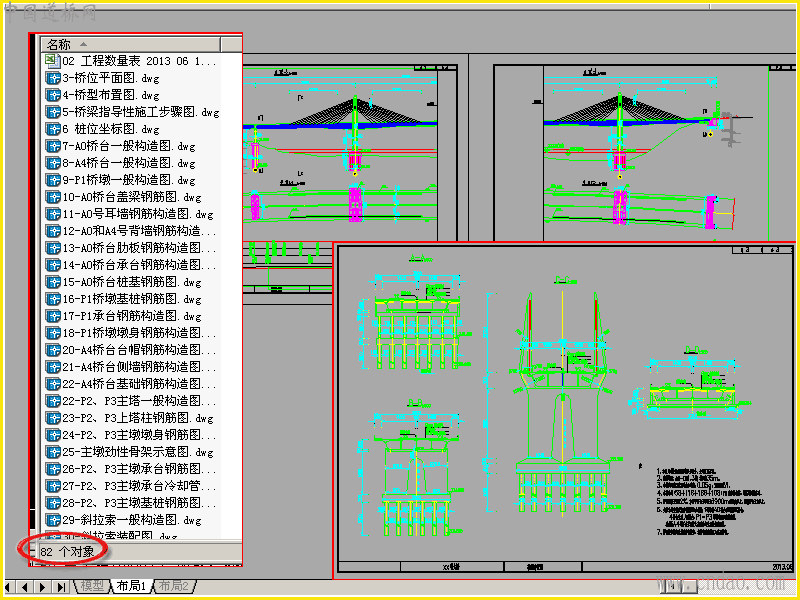Select the icon of 6 桩位坐标图.dwg

click(x=53, y=129)
